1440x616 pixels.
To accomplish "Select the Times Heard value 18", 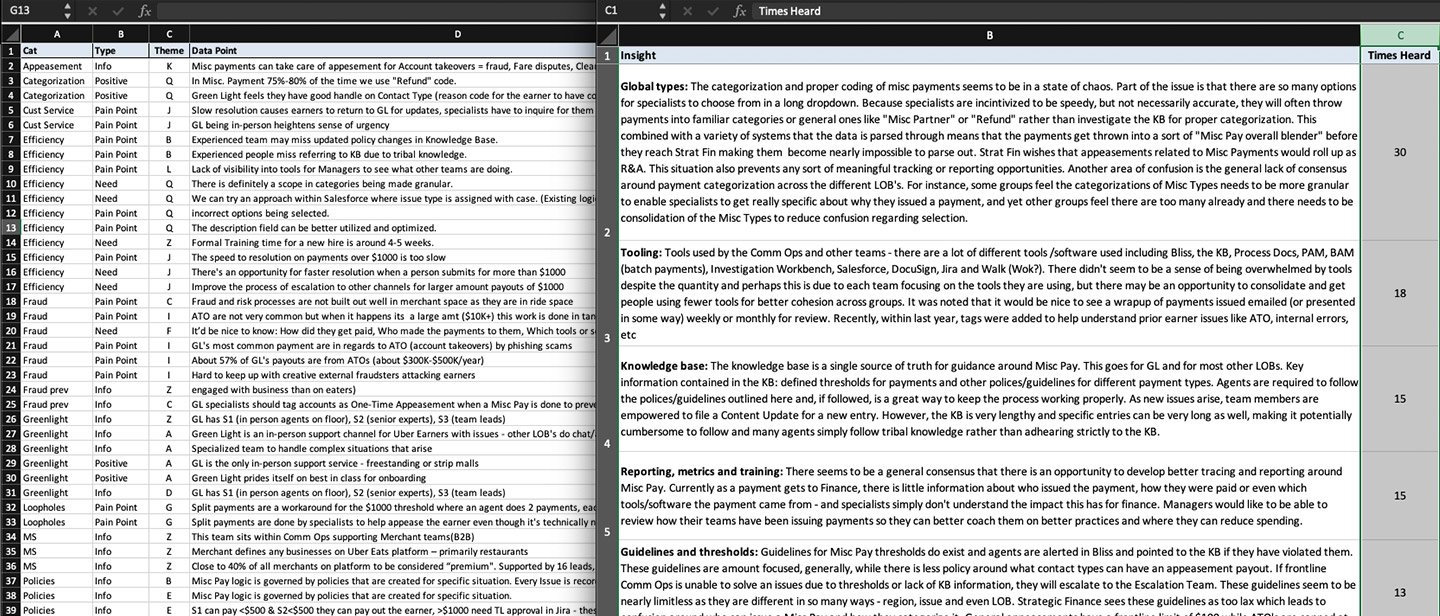I will coord(1400,292).
